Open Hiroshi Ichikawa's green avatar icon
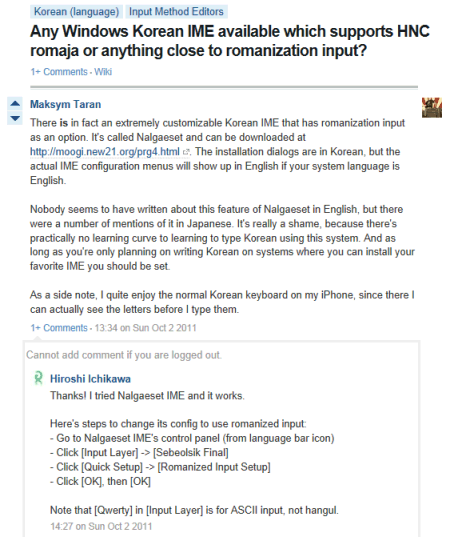 [x=38, y=379]
